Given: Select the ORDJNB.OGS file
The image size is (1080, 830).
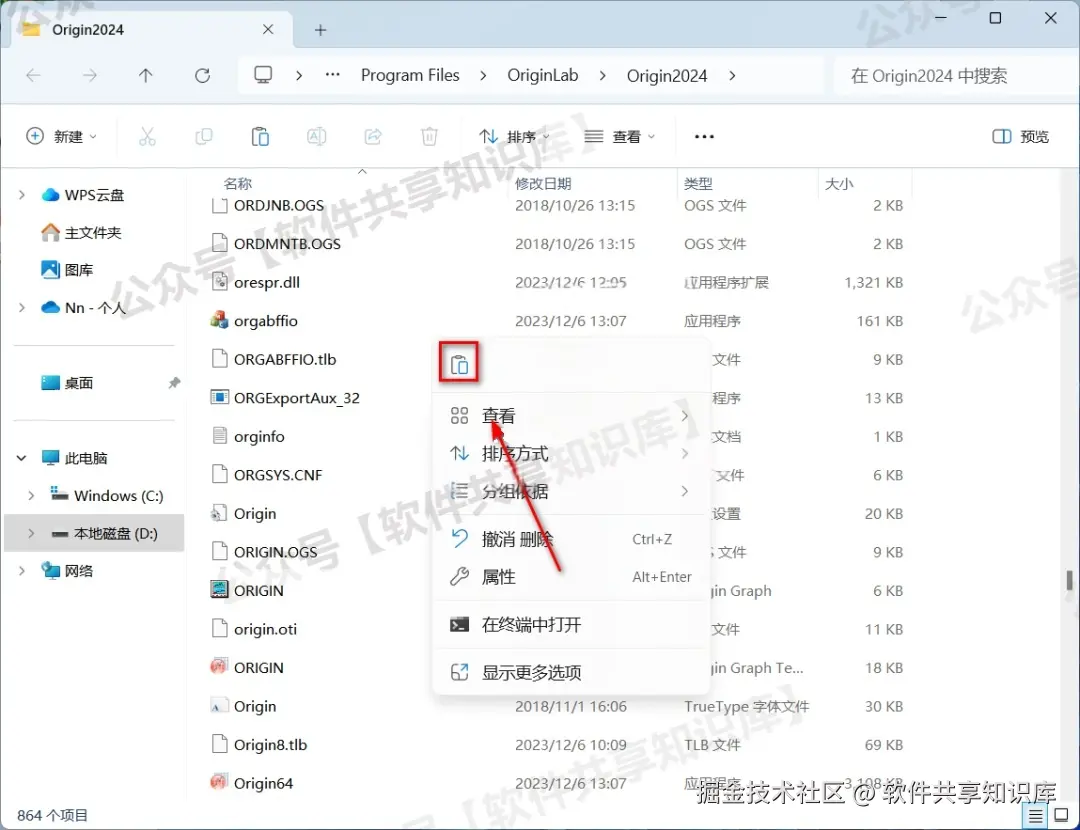Looking at the screenshot, I should pos(279,205).
